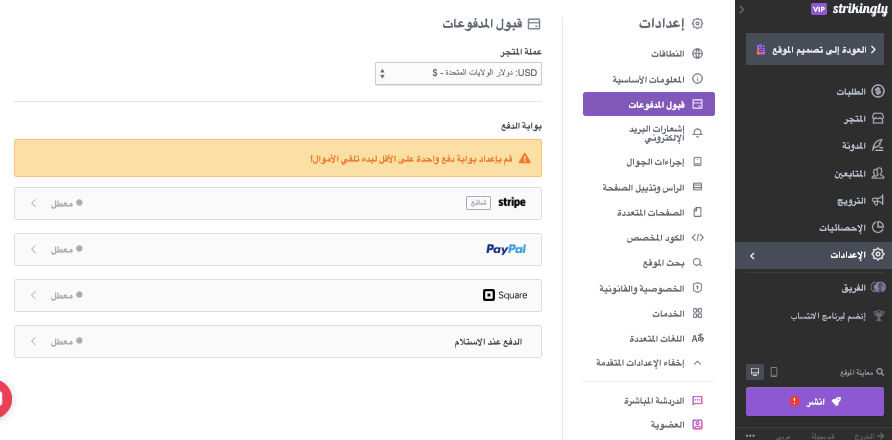Click the globe Domains icon
892x440 pixels.
coord(697,54)
